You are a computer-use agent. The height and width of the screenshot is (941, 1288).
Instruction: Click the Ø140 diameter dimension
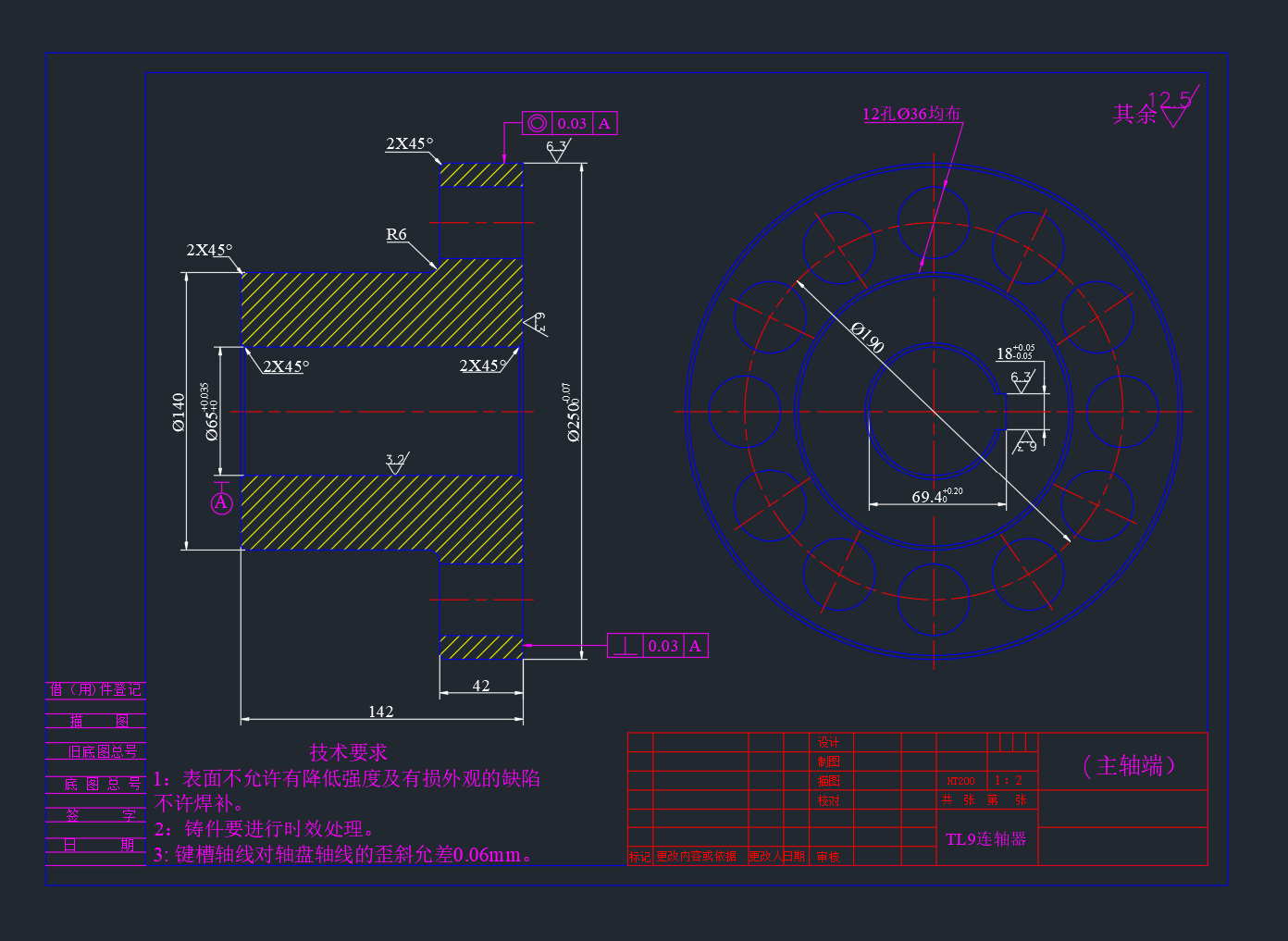click(179, 413)
